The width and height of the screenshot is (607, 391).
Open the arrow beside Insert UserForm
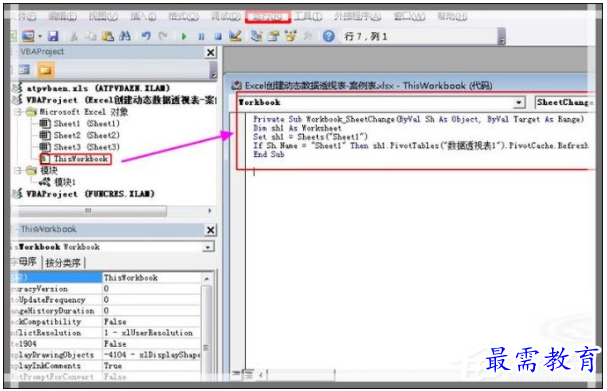(x=39, y=36)
